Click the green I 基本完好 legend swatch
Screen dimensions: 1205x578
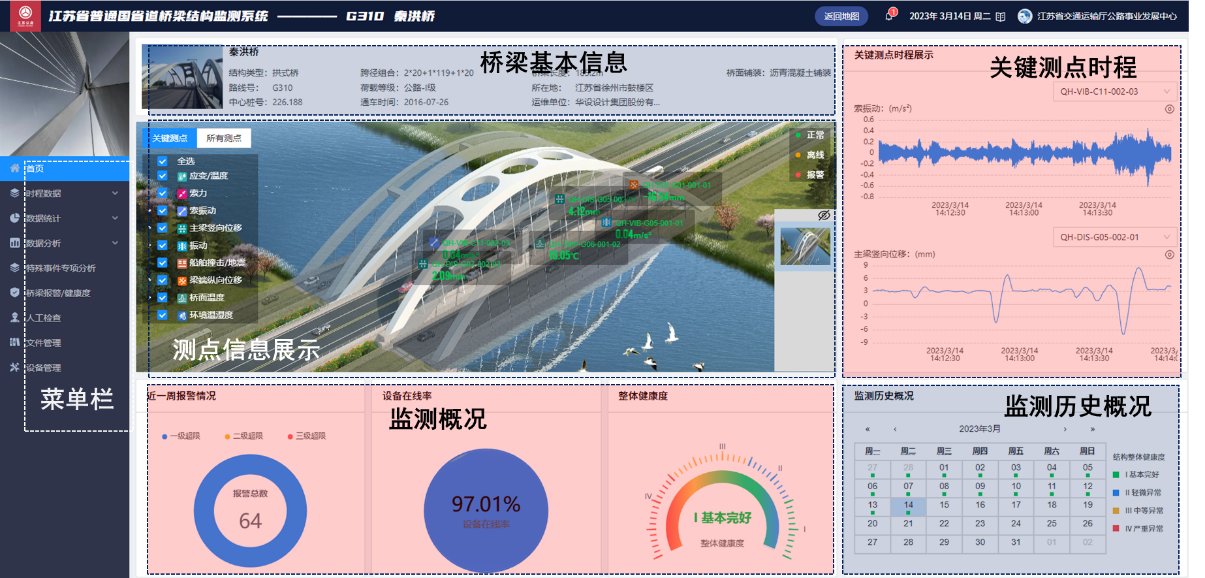(1115, 474)
